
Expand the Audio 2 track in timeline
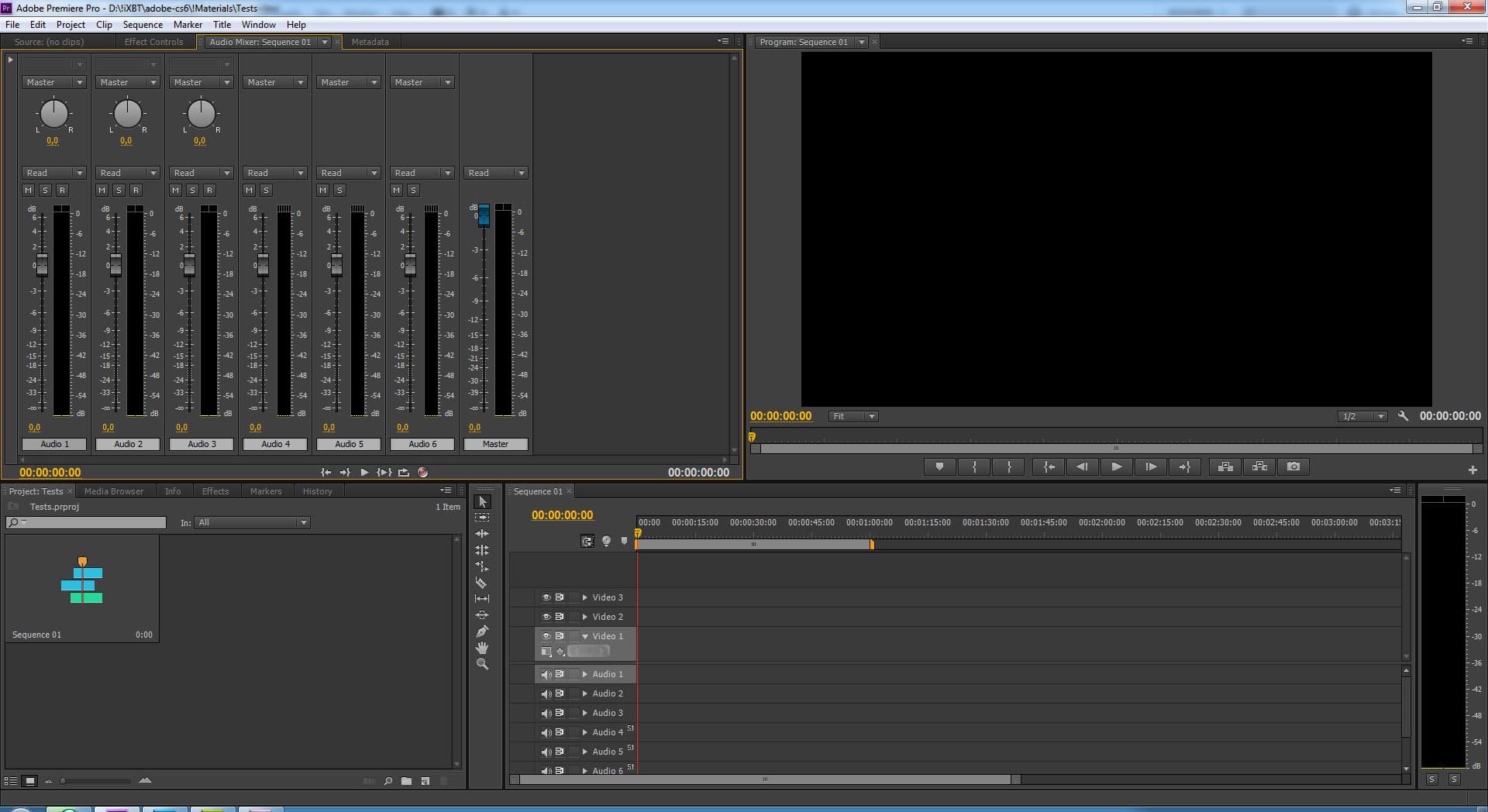coord(584,693)
